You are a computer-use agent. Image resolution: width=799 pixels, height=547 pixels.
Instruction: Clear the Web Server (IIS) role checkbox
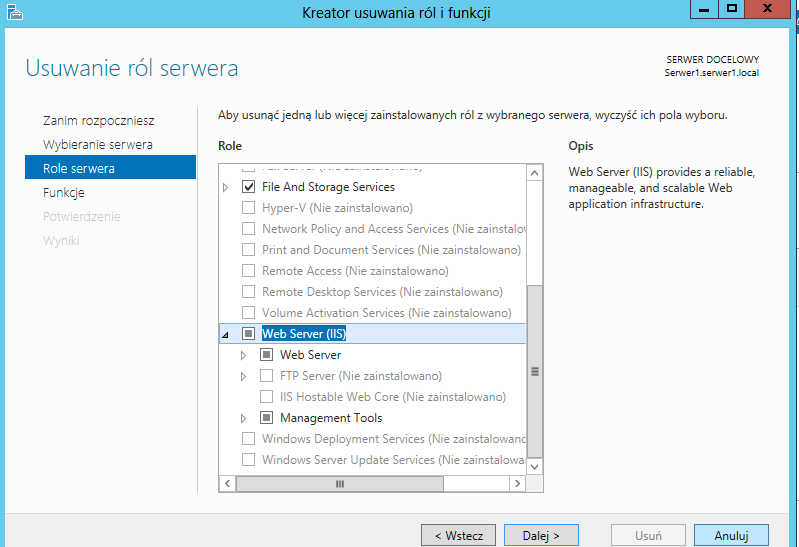point(248,333)
